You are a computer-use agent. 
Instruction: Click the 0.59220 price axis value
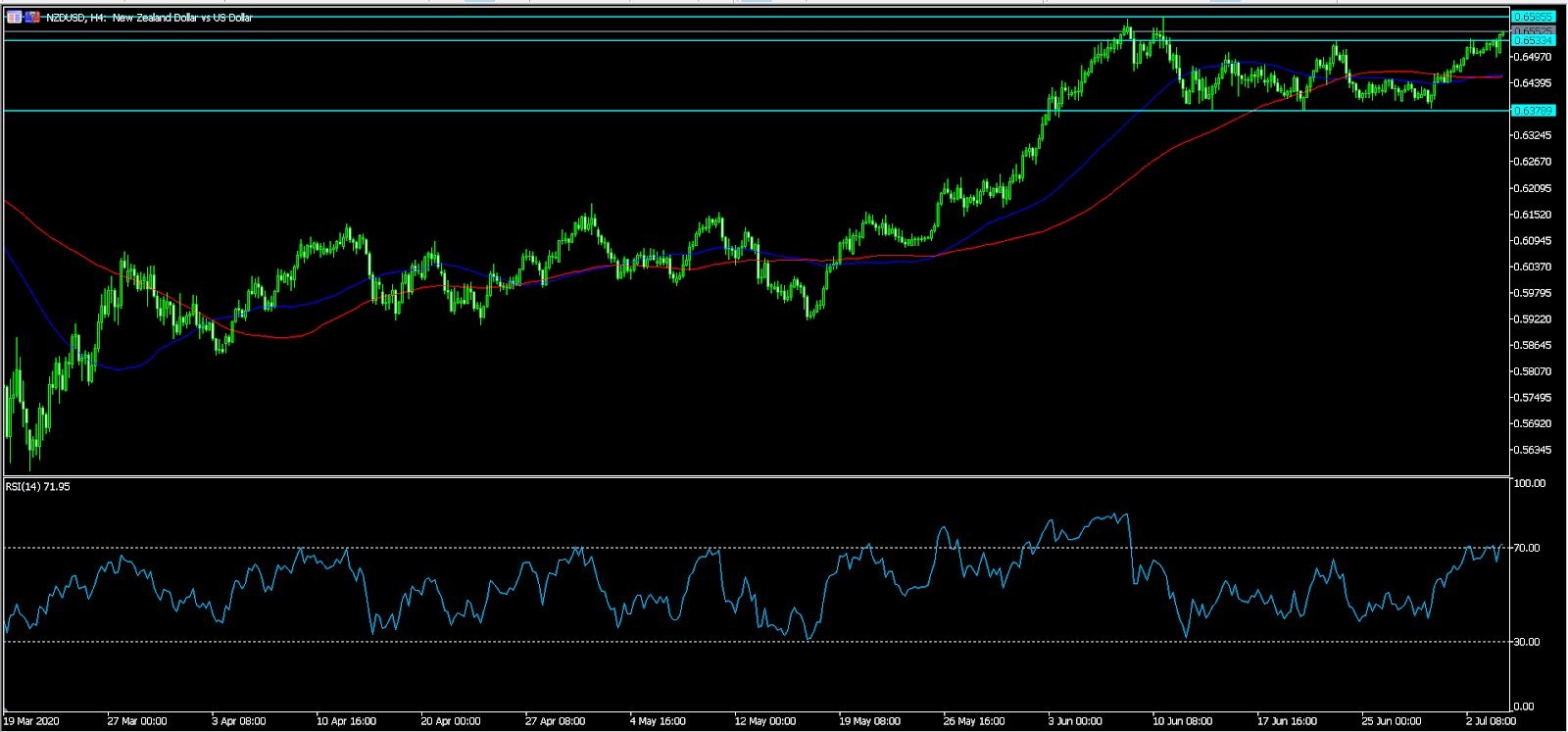1532,319
